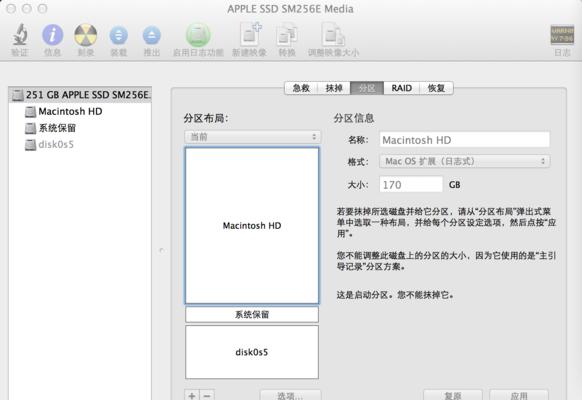Expand the Mac OS Extended format dropdown

coord(464,161)
